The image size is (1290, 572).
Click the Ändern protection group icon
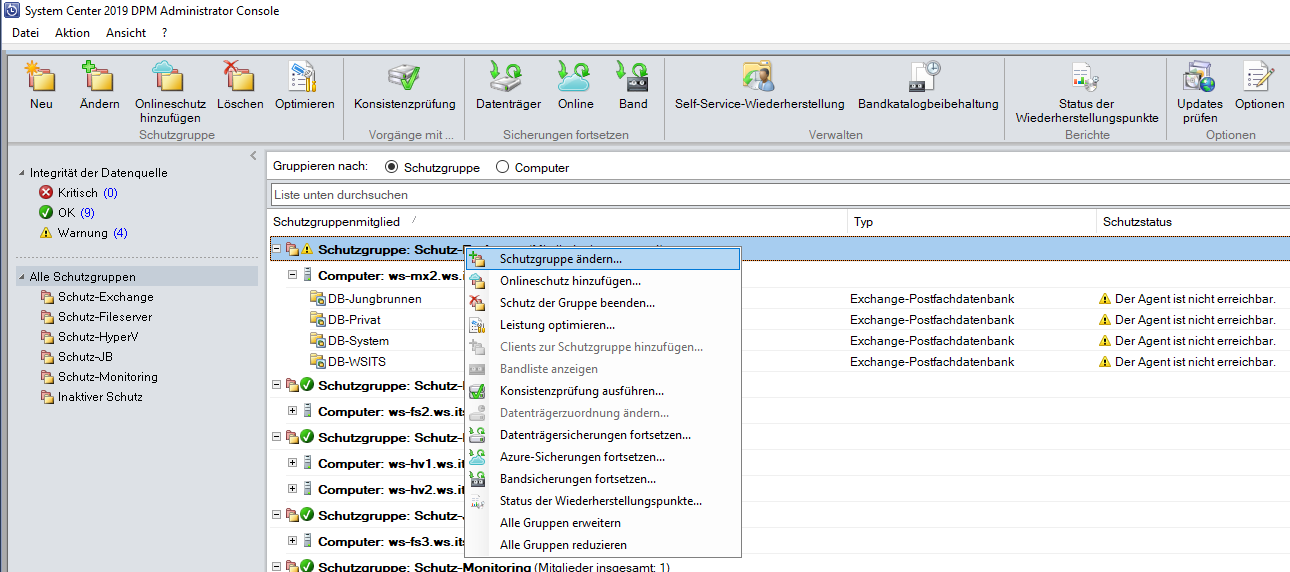[99, 77]
